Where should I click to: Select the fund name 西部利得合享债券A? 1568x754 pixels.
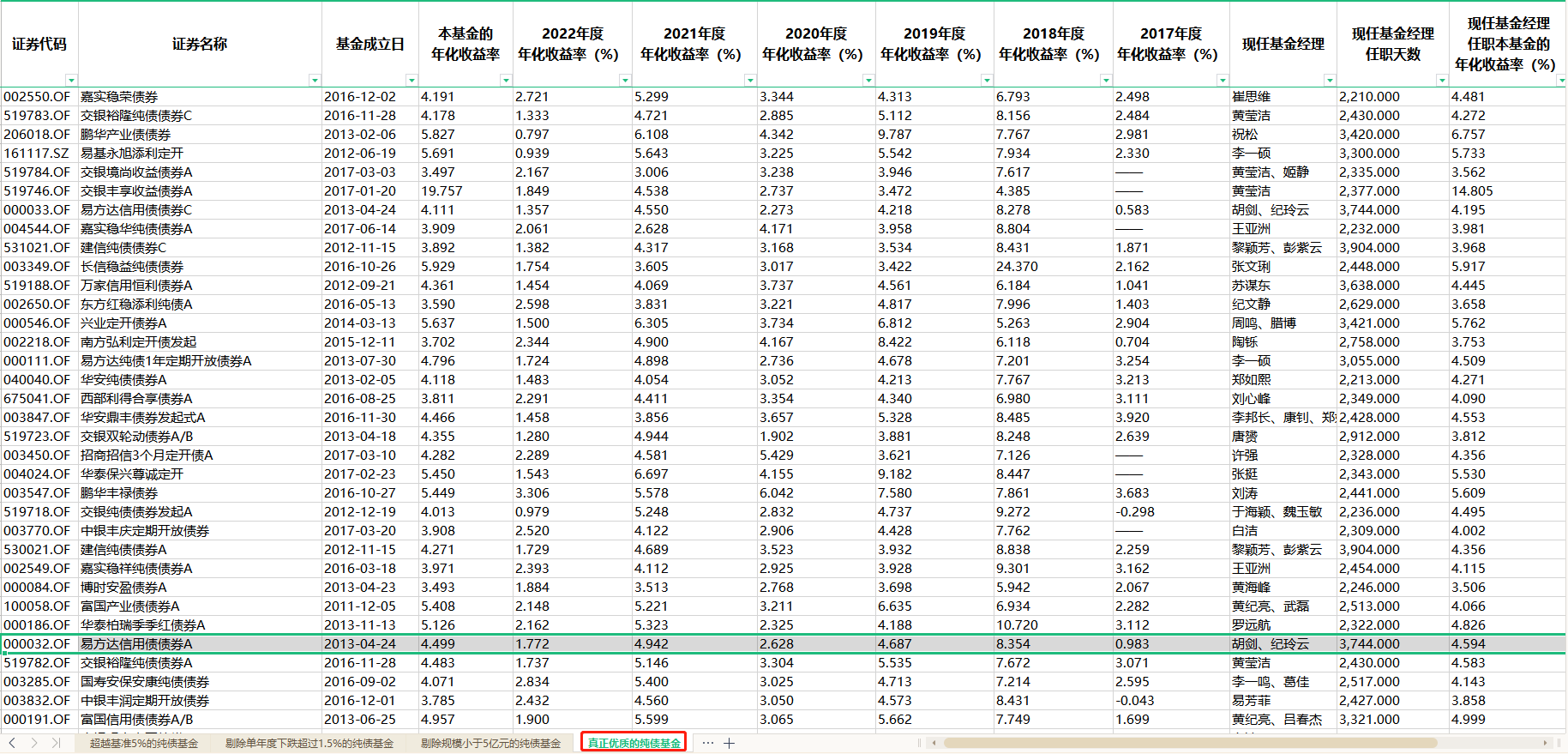[x=200, y=399]
